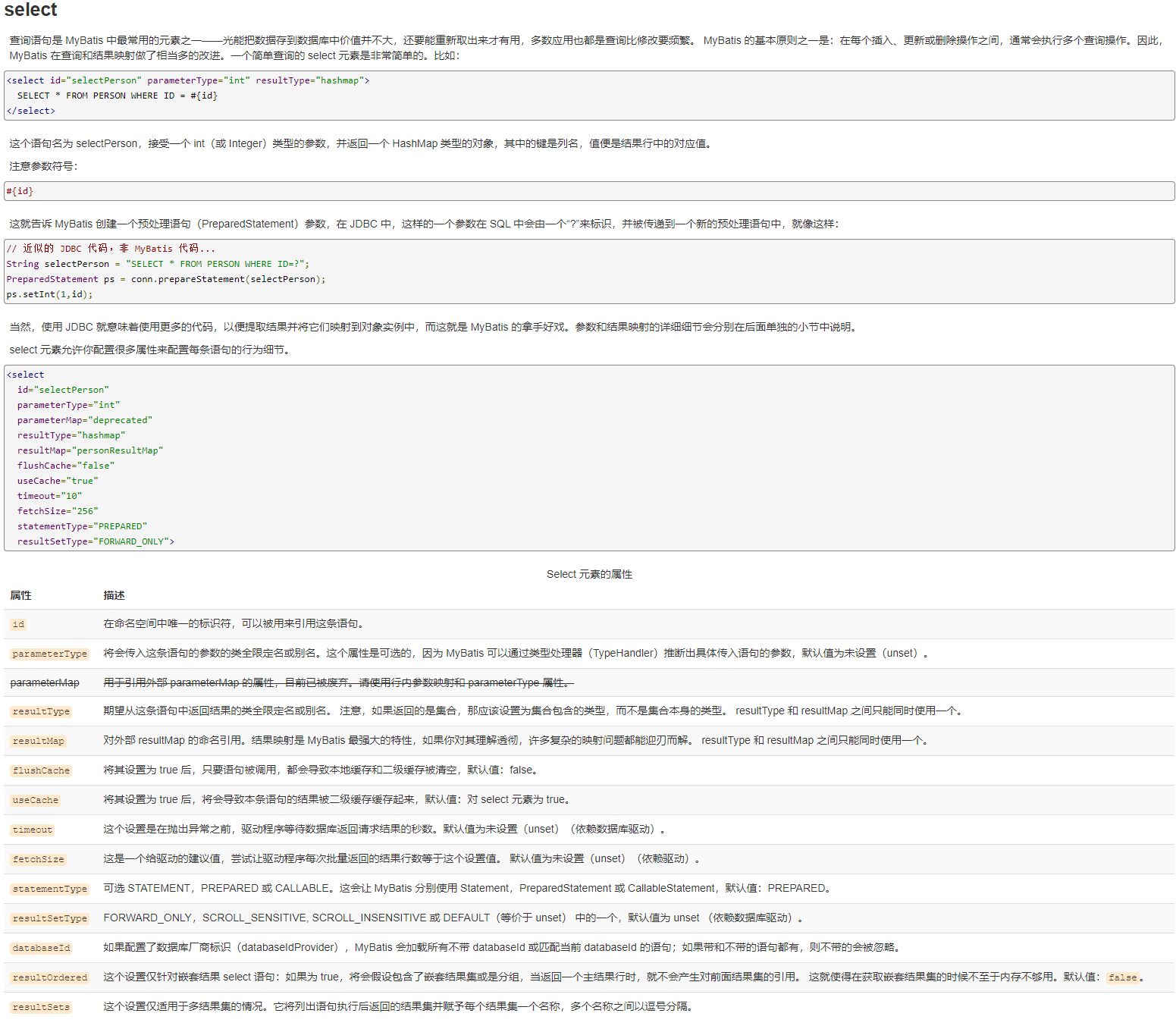This screenshot has width=1176, height=1029.
Task: Click the resultSets attribute label in table
Action: (x=41, y=1007)
